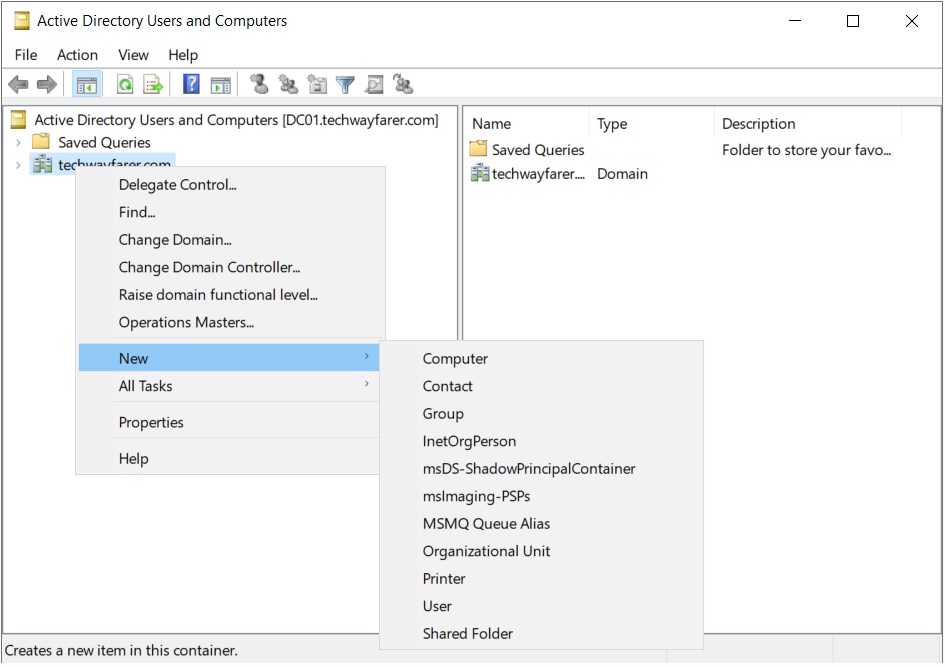Screen dimensions: 945x667
Task: Select techwayfarer Domain row in list
Action: (559, 174)
